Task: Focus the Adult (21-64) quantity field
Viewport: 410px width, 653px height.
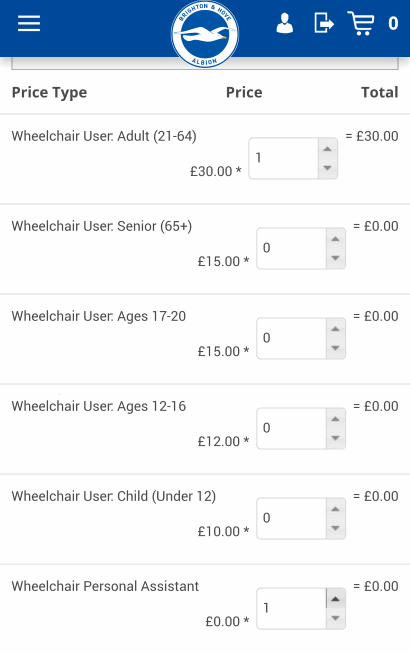Action: pyautogui.click(x=283, y=158)
